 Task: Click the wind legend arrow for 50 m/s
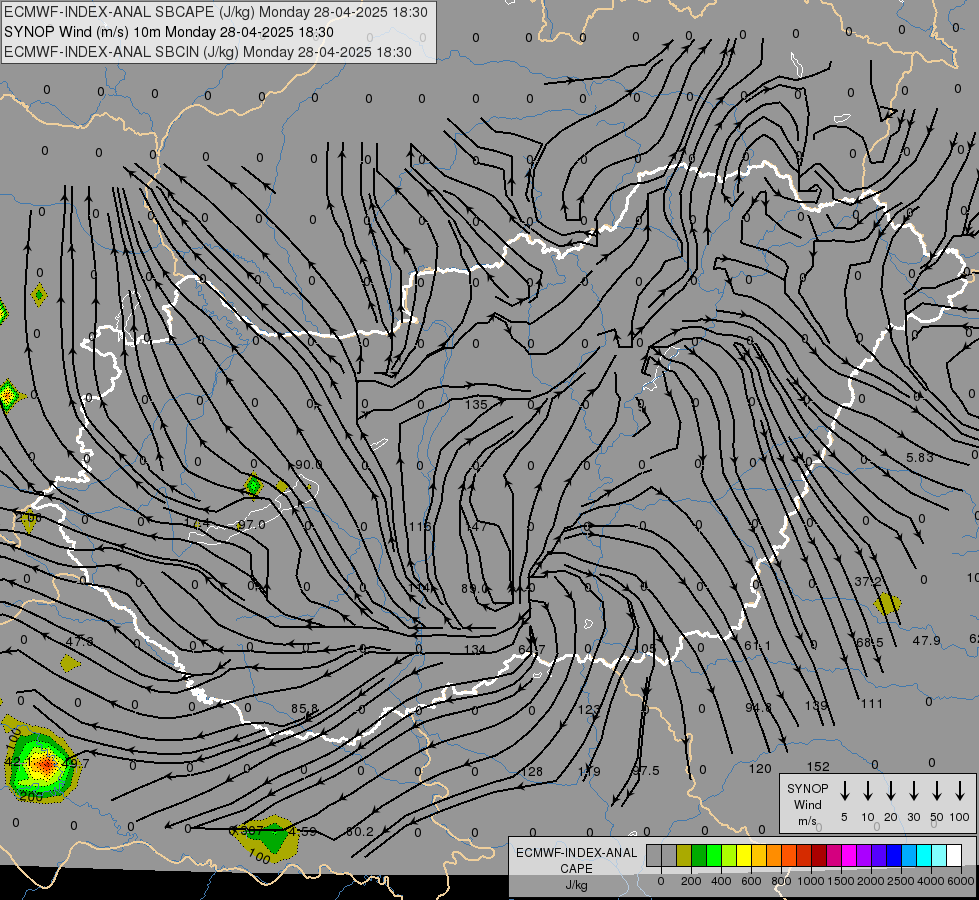(x=937, y=791)
